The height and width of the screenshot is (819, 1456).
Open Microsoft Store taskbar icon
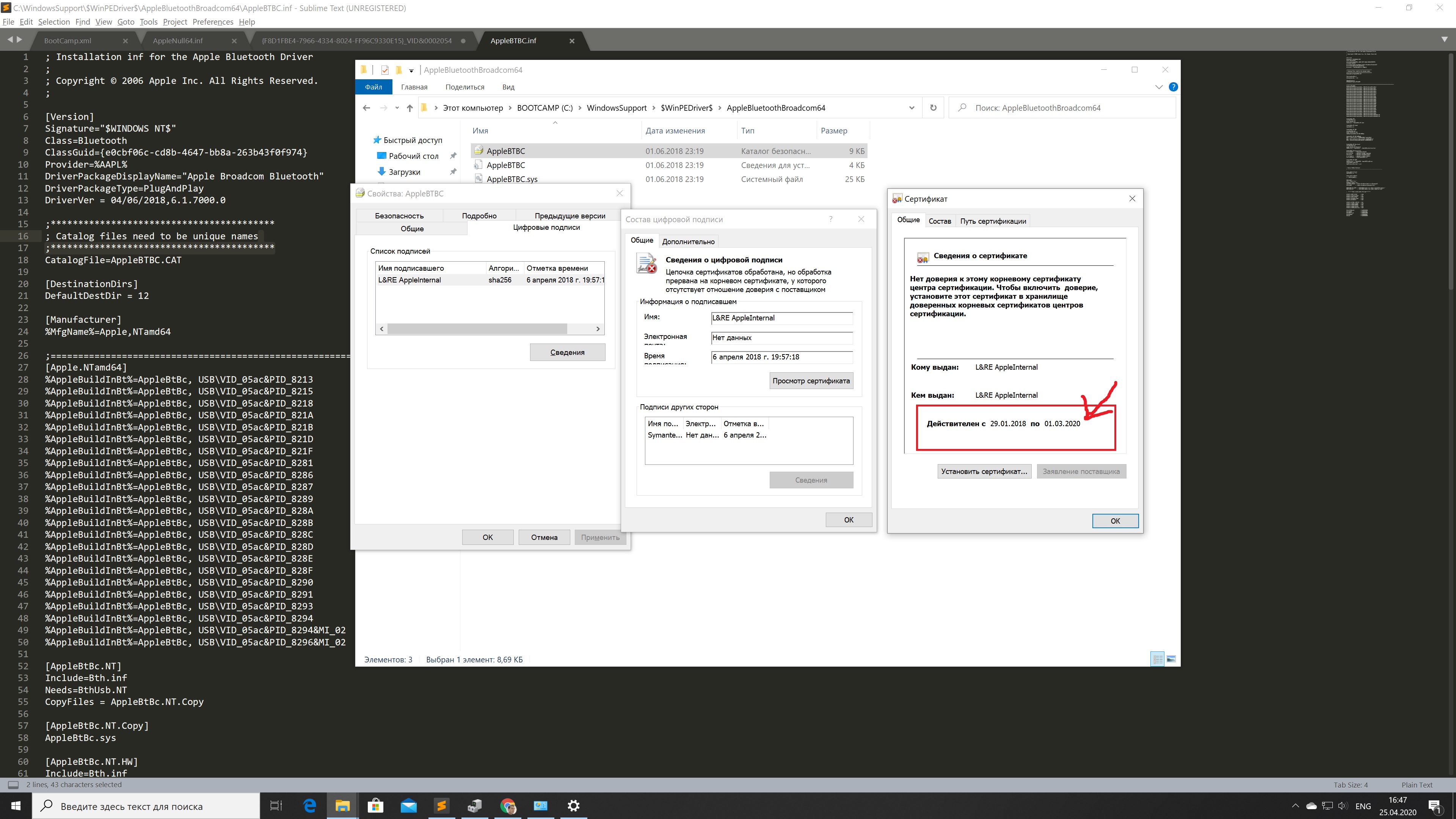(x=375, y=806)
